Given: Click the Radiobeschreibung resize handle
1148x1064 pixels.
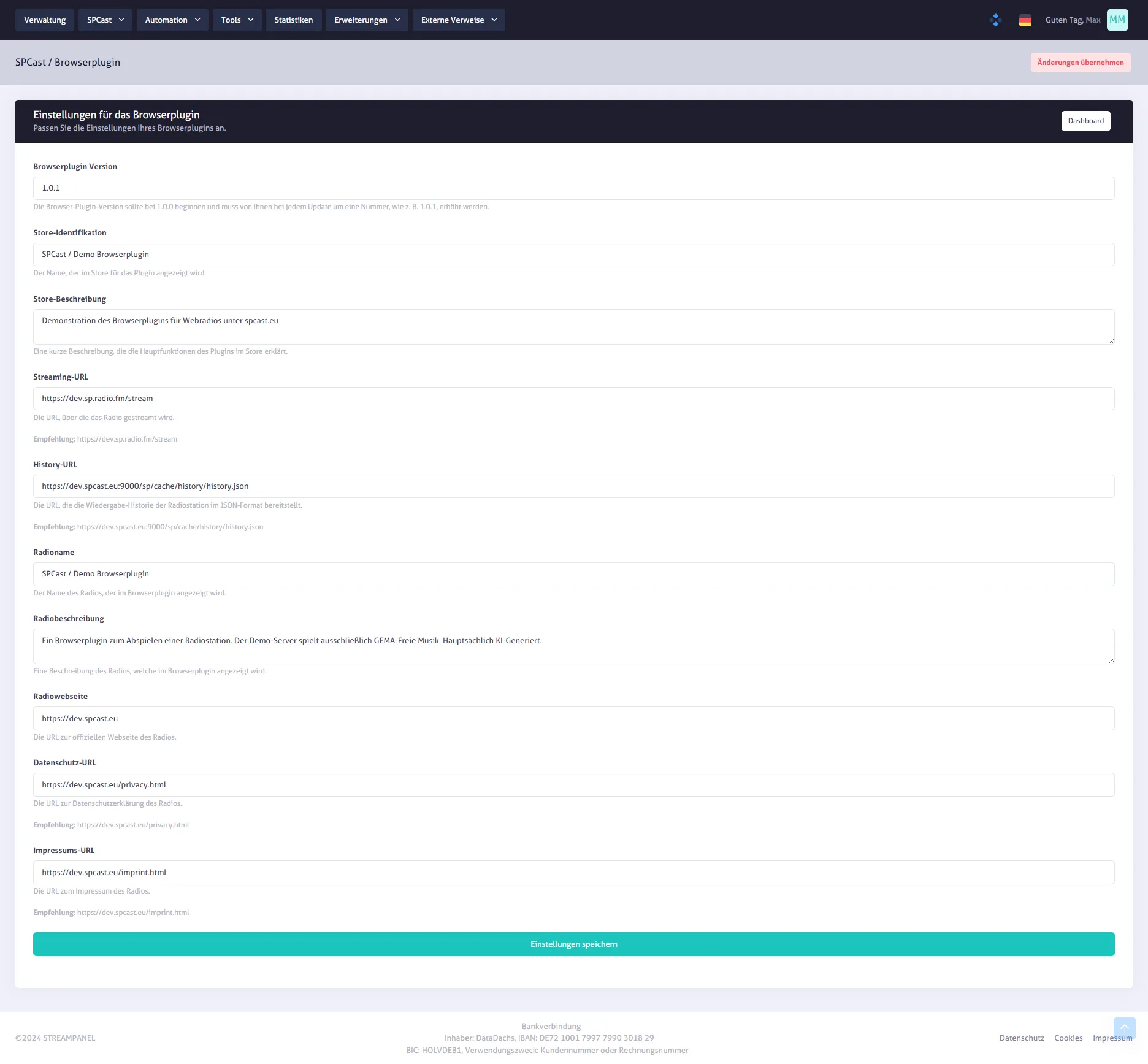Looking at the screenshot, I should tap(1111, 660).
